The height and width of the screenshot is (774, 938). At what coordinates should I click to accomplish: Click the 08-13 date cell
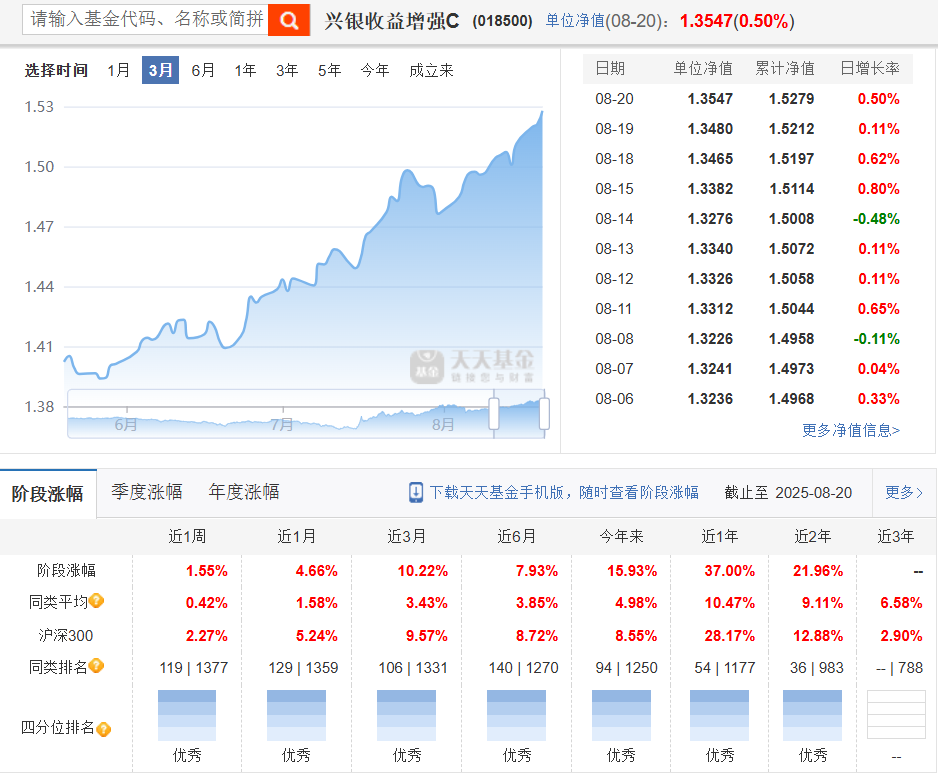coord(614,248)
